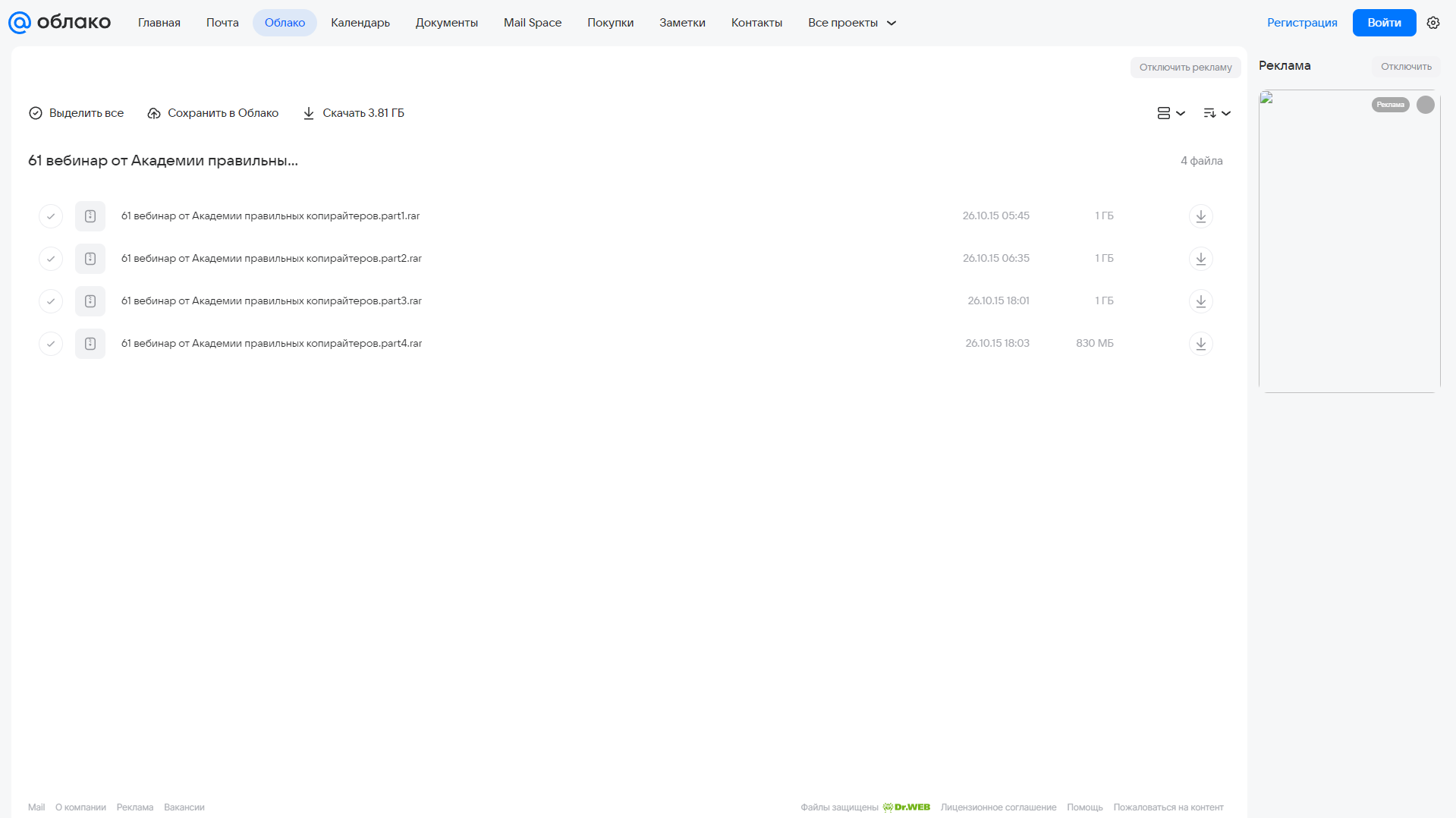Download part3.rar using its row icon

pos(1200,301)
